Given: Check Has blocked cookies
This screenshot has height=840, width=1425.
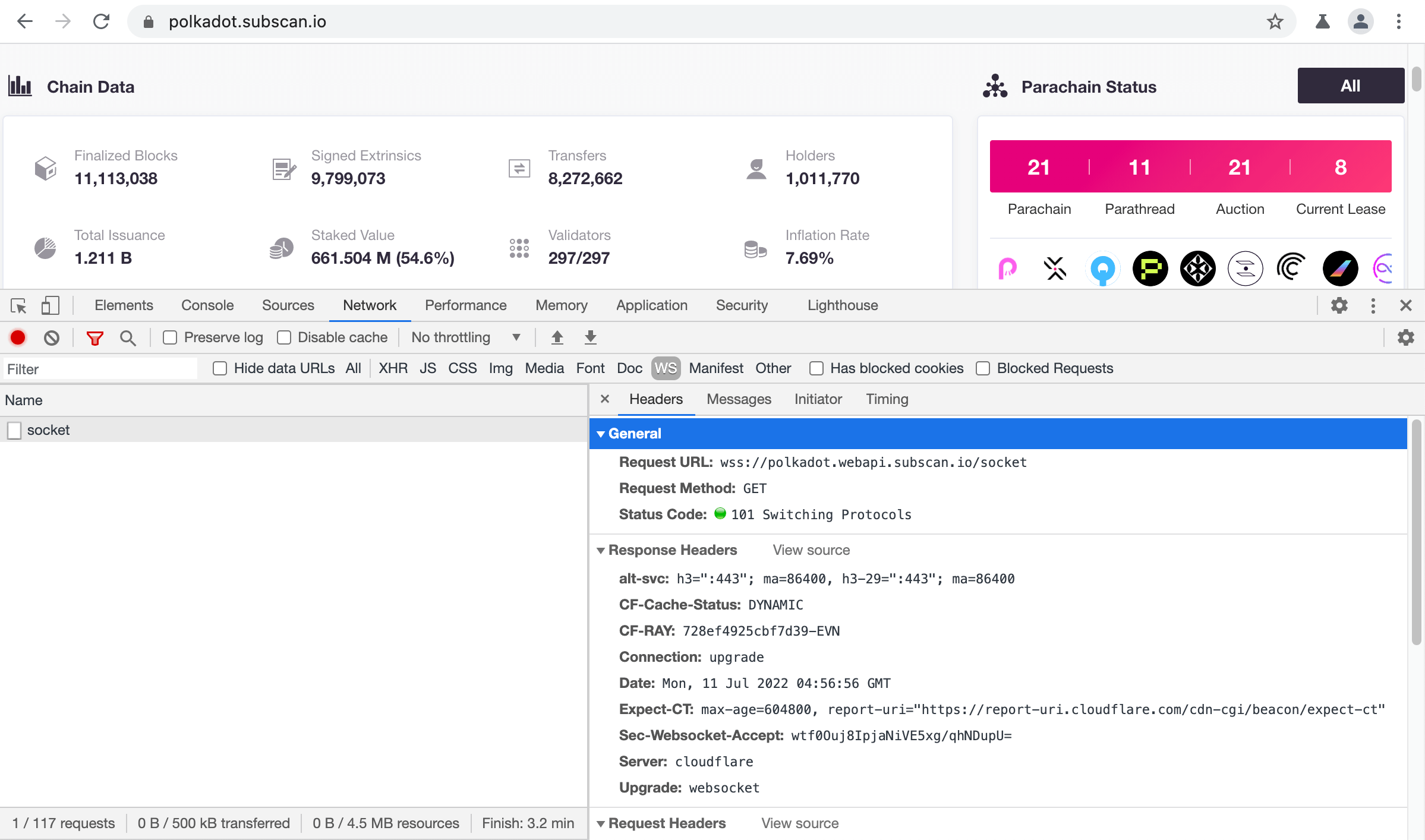Looking at the screenshot, I should tap(816, 368).
